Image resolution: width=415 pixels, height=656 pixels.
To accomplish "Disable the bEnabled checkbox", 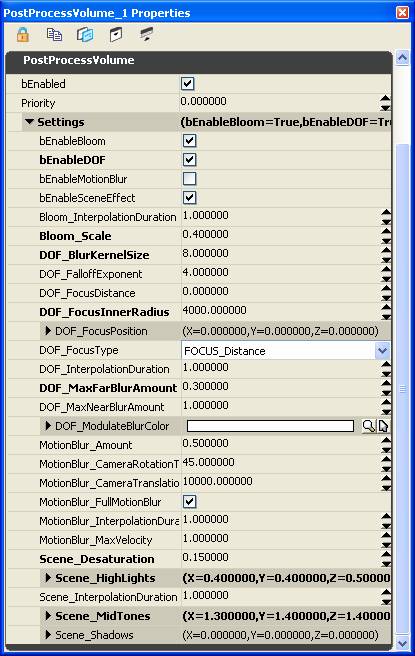I will [x=187, y=84].
